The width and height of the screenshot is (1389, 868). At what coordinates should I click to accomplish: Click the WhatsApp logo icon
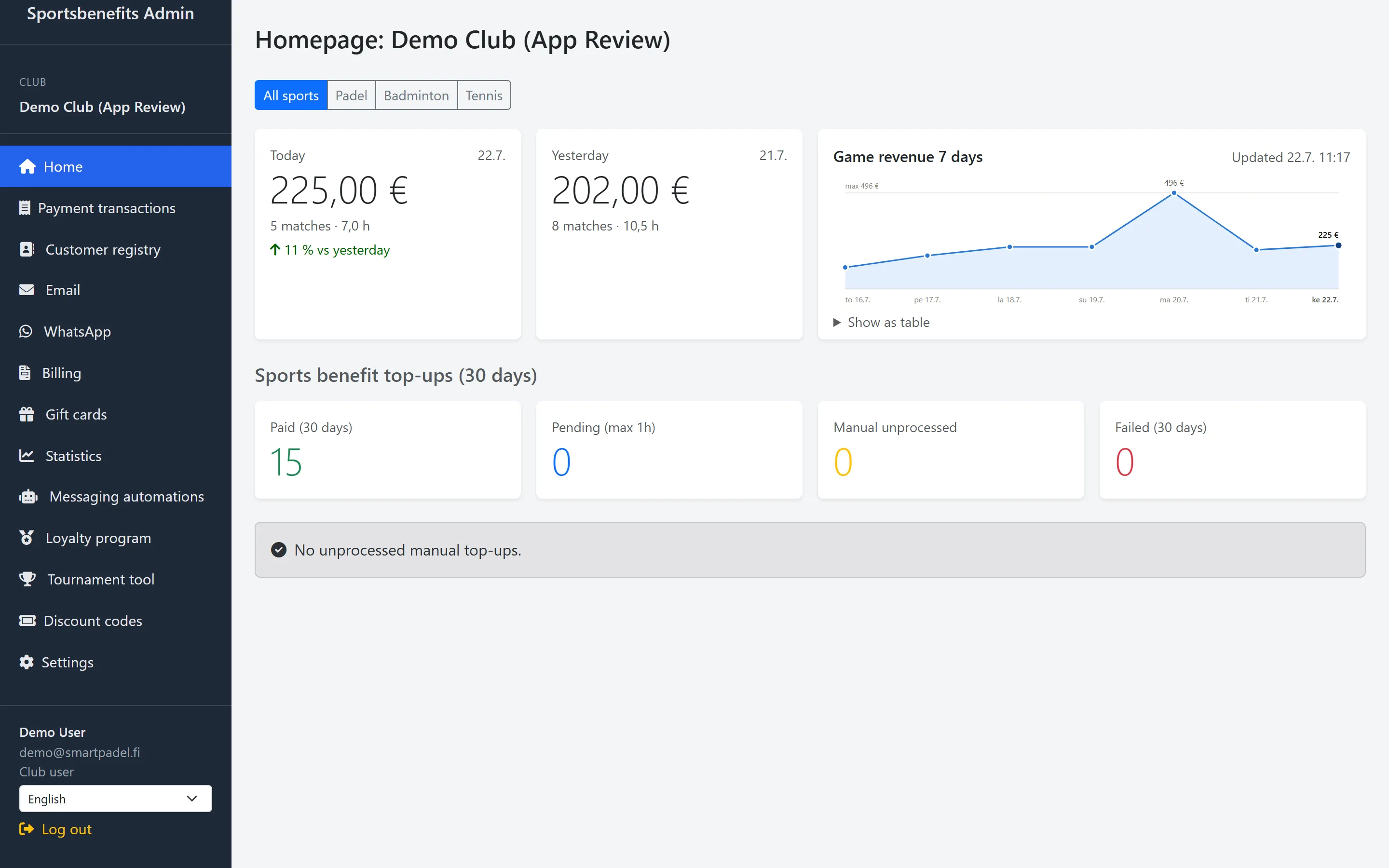coord(26,331)
